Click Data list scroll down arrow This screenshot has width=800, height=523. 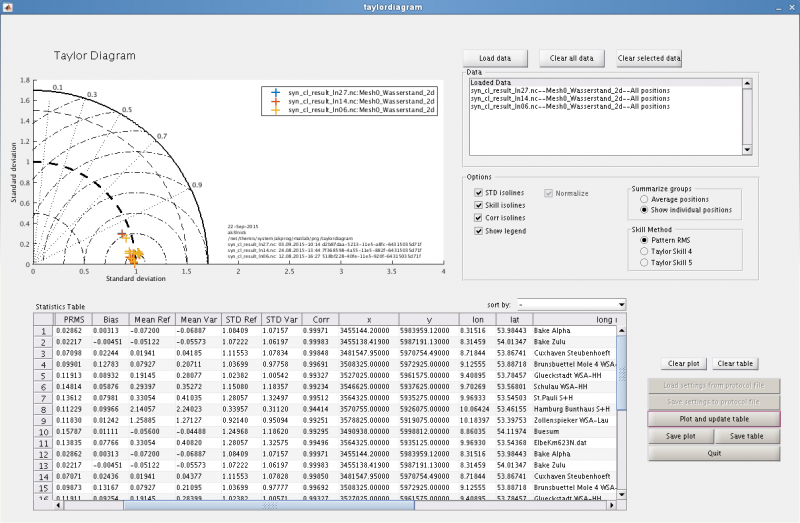tap(747, 150)
